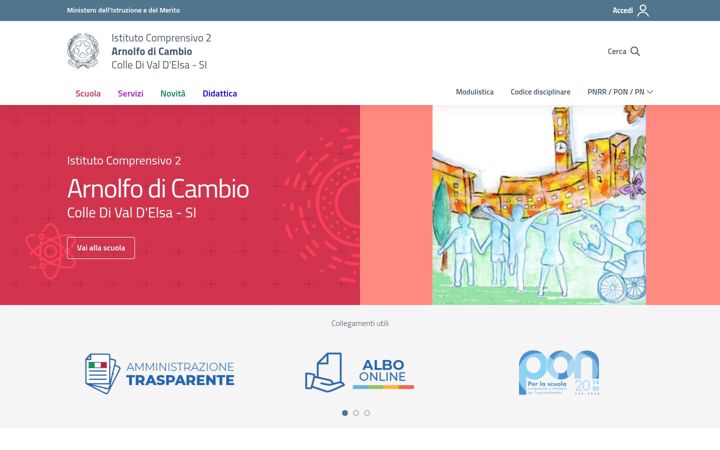This screenshot has height=450, width=720.
Task: Open the Amministrazione Trasparente banner
Action: tap(160, 373)
